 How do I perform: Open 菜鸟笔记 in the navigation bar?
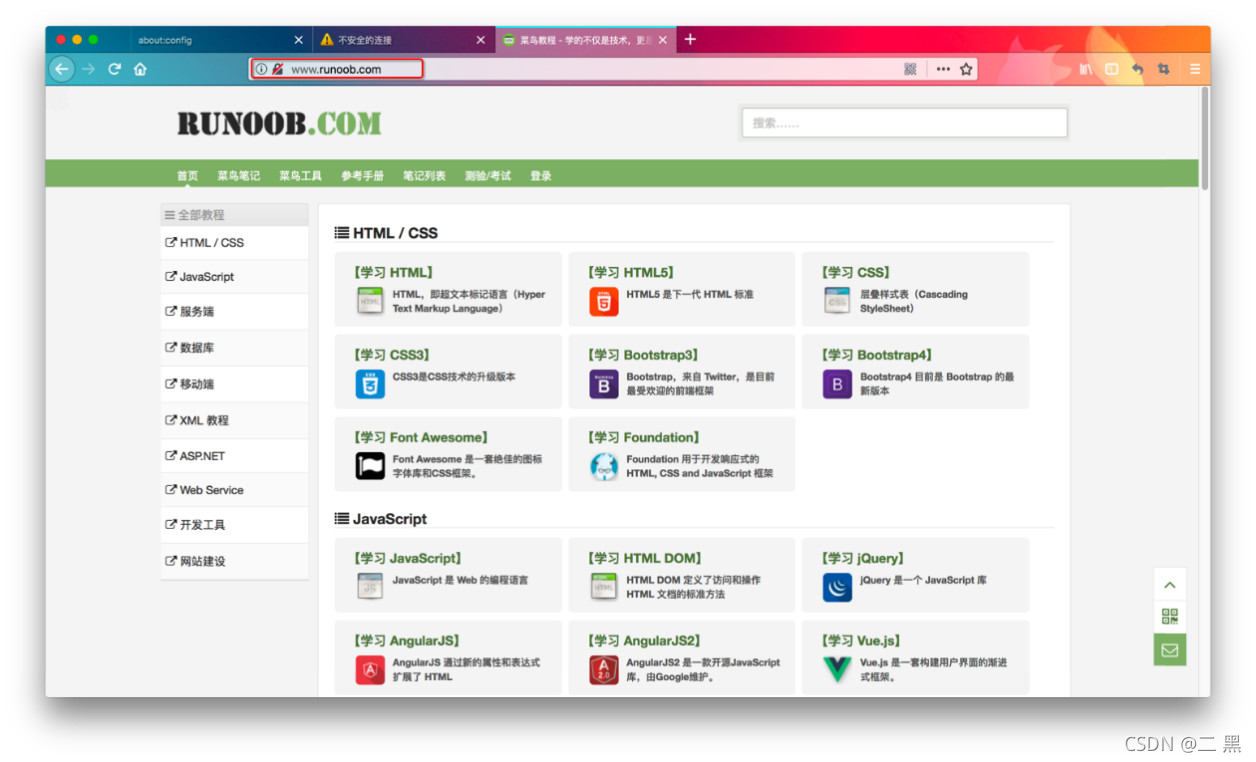(x=239, y=176)
